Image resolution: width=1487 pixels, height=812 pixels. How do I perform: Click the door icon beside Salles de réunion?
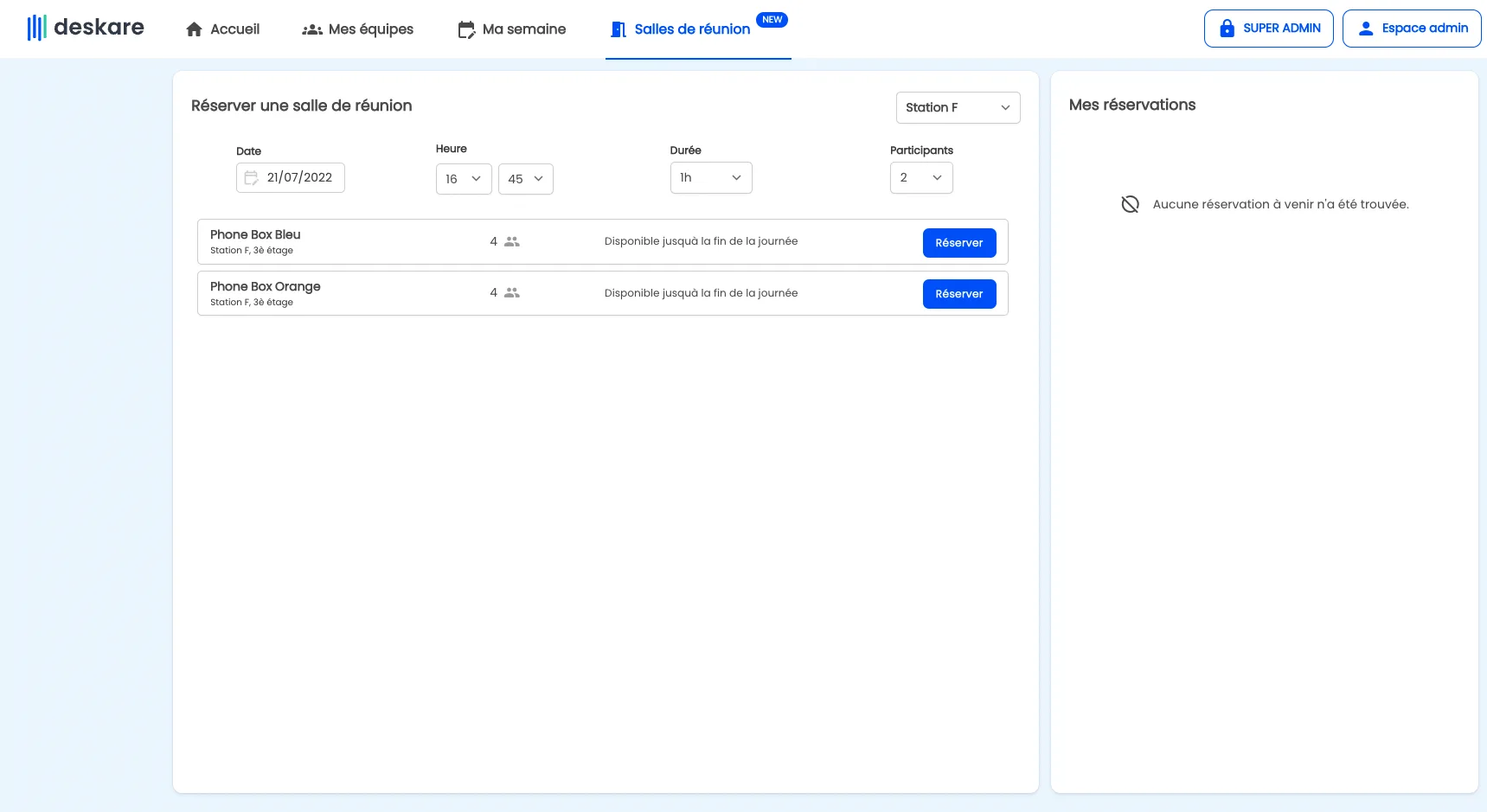point(619,29)
